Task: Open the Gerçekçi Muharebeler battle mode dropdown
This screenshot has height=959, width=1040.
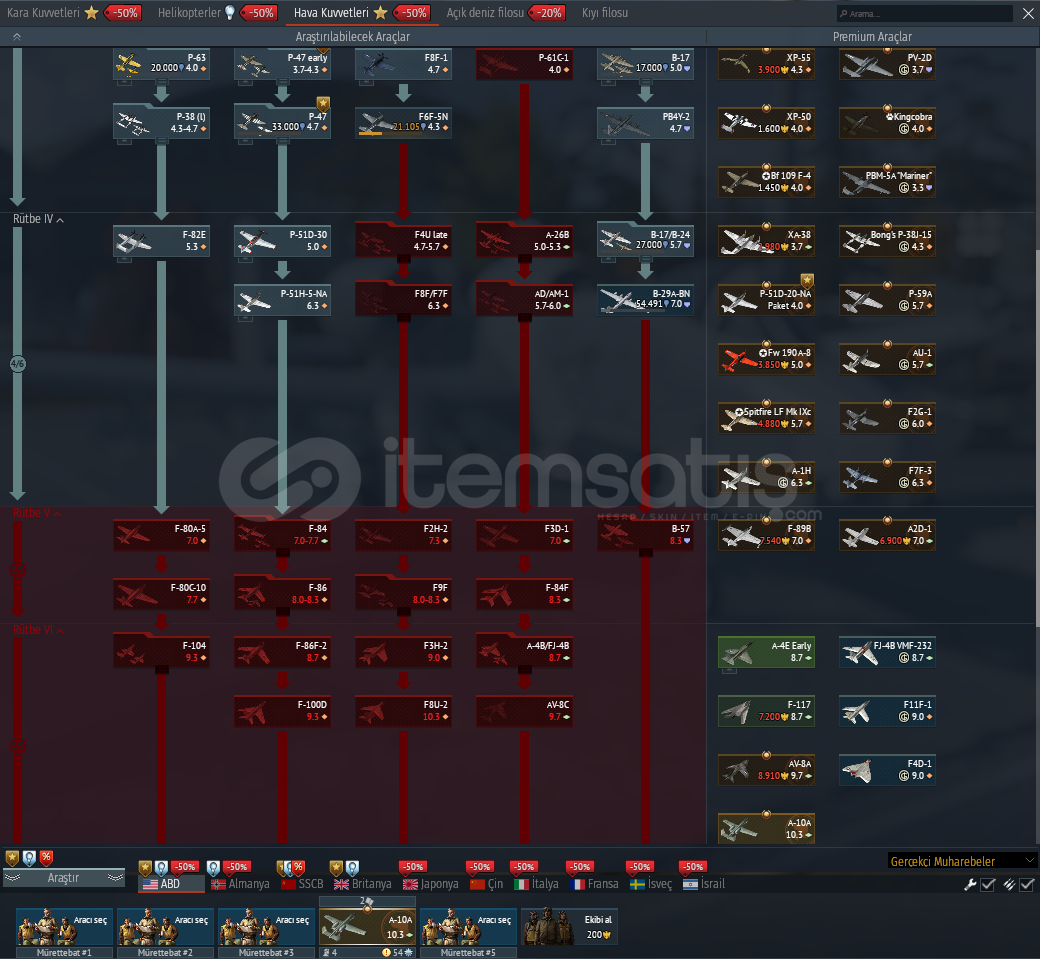Action: [x=962, y=861]
